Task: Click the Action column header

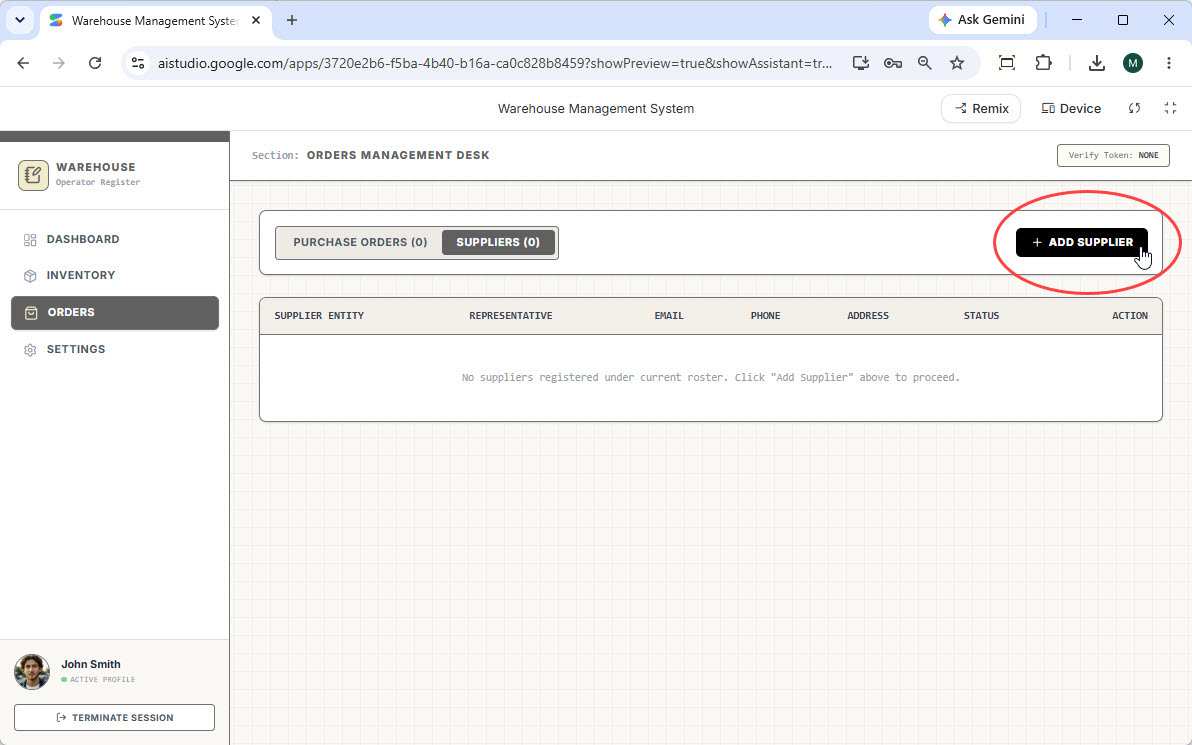Action: 1130,315
